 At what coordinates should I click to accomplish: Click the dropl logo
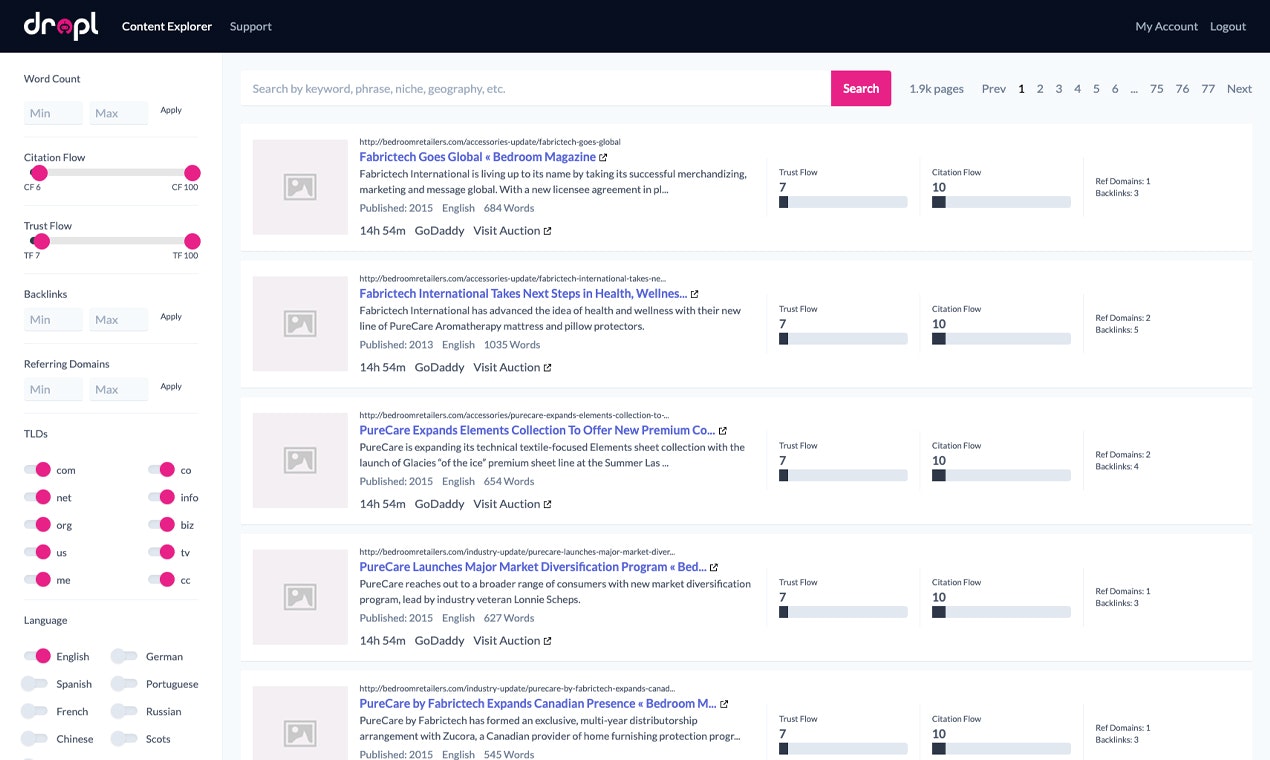point(60,25)
